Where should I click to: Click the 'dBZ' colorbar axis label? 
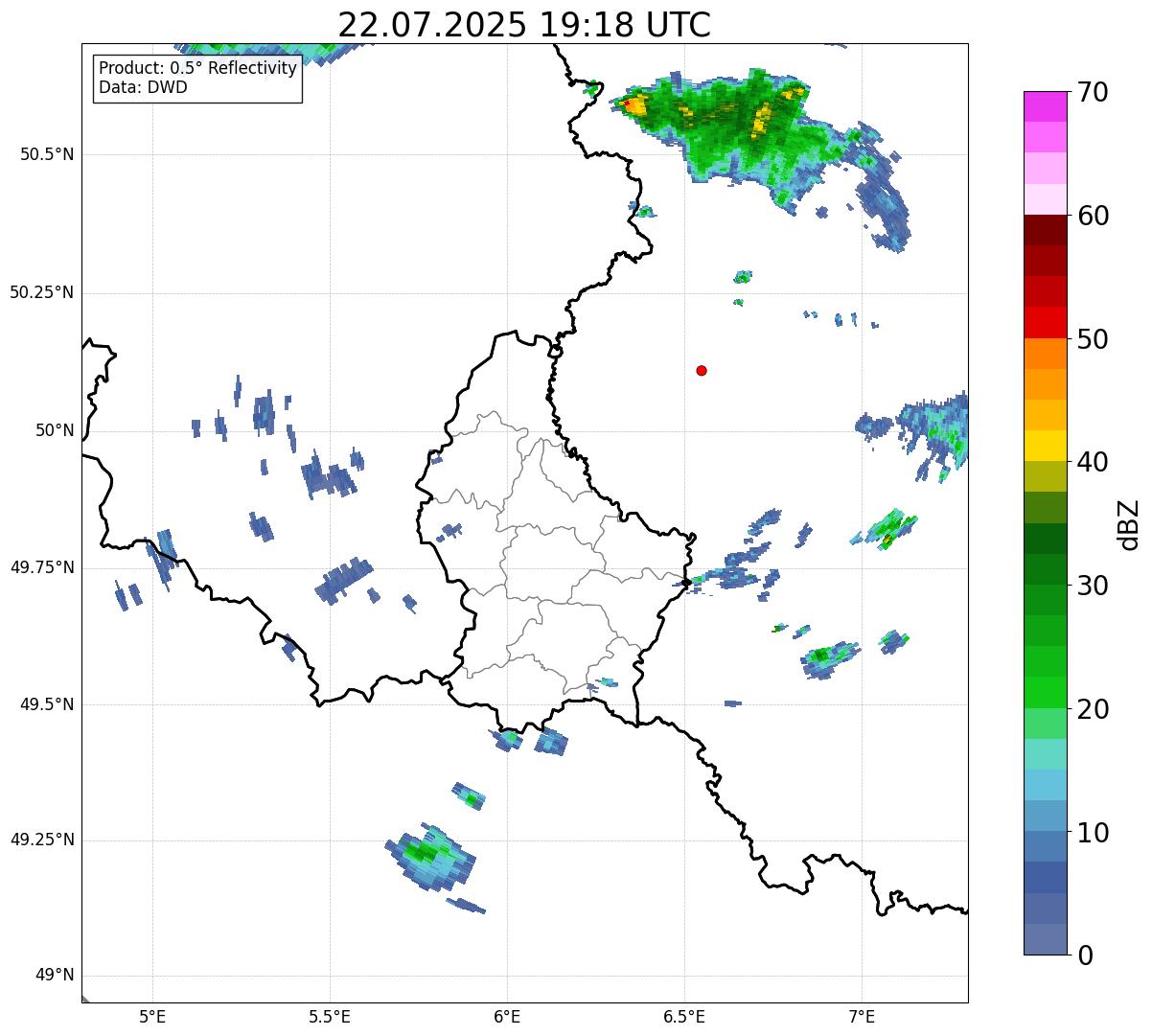tap(1128, 523)
